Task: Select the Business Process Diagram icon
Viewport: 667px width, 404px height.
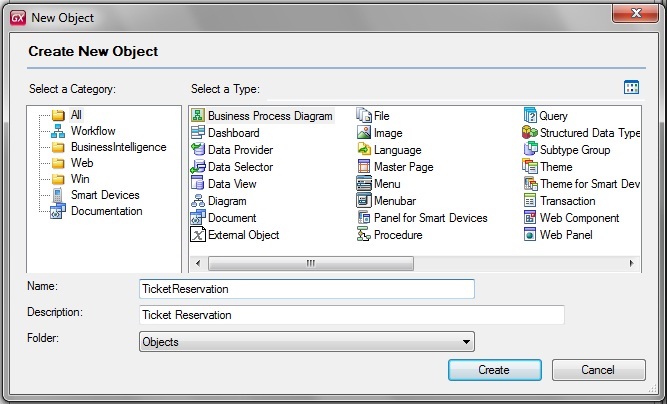Action: tap(198, 116)
